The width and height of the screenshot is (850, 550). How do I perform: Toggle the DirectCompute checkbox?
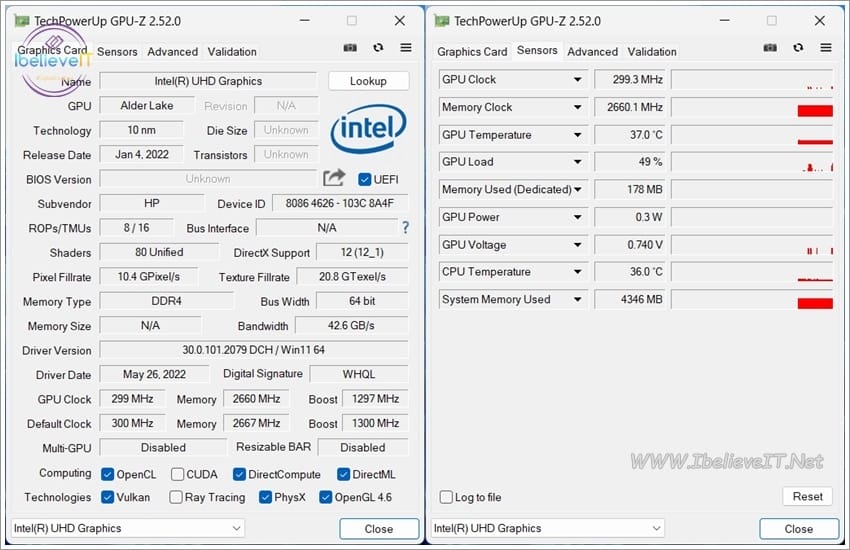coord(239,475)
